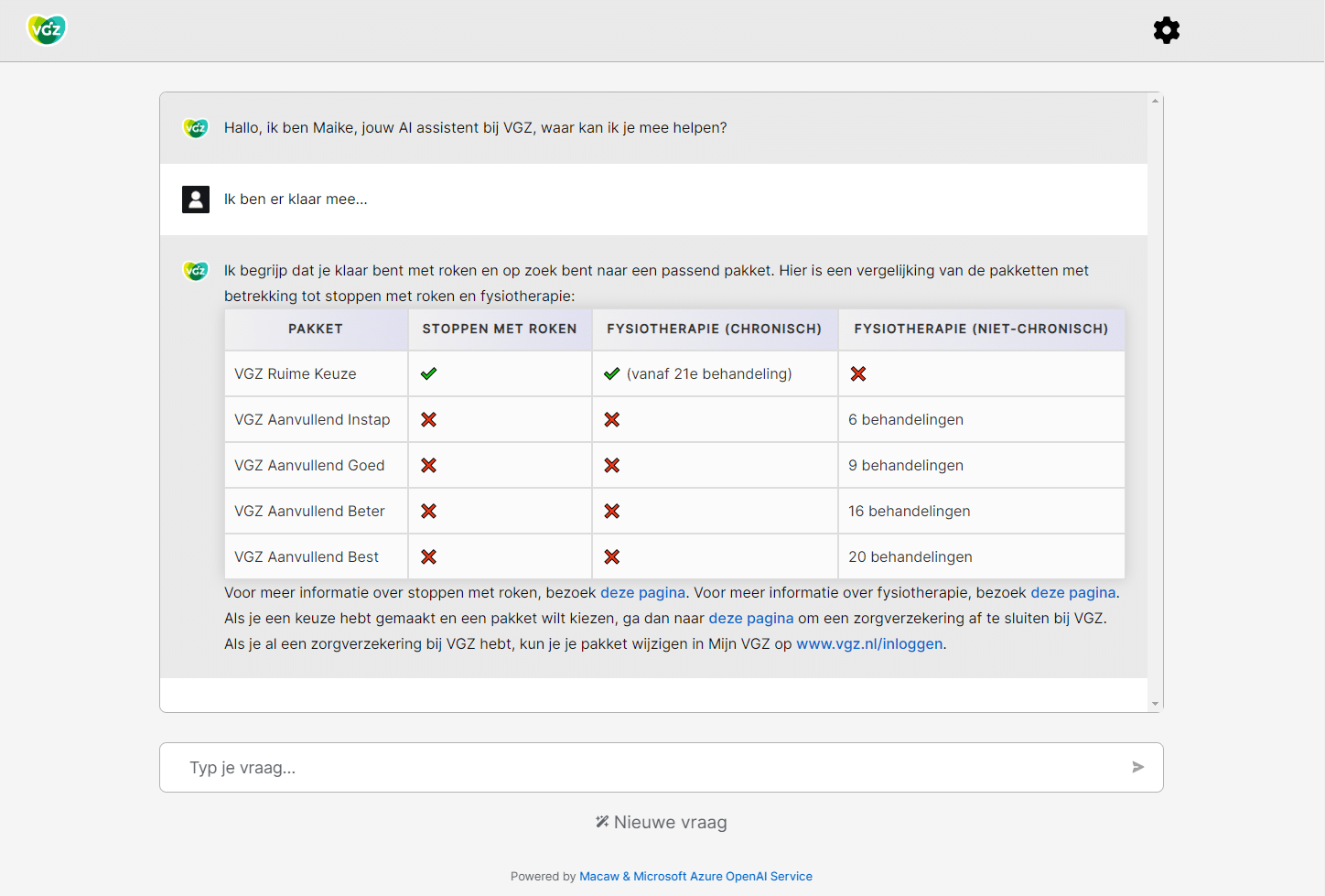Viewport: 1325px width, 896px height.
Task: Click the send arrow icon
Action: click(x=1137, y=767)
